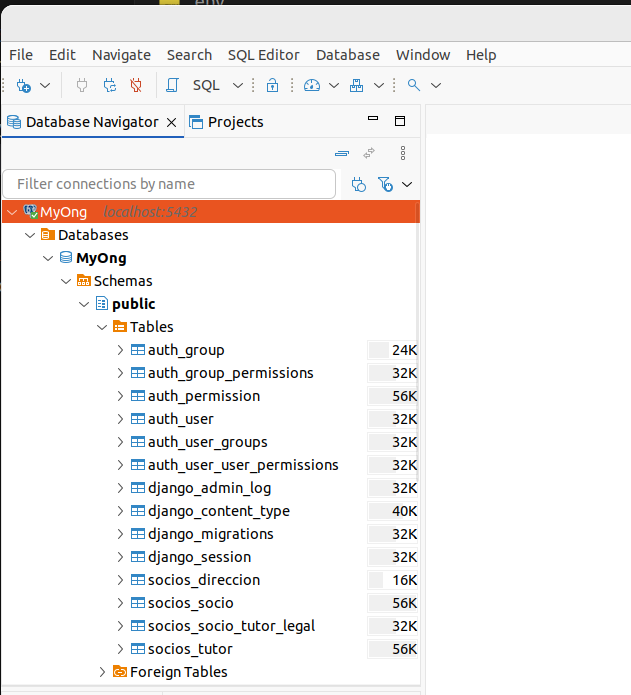Open the Help menu

(481, 55)
